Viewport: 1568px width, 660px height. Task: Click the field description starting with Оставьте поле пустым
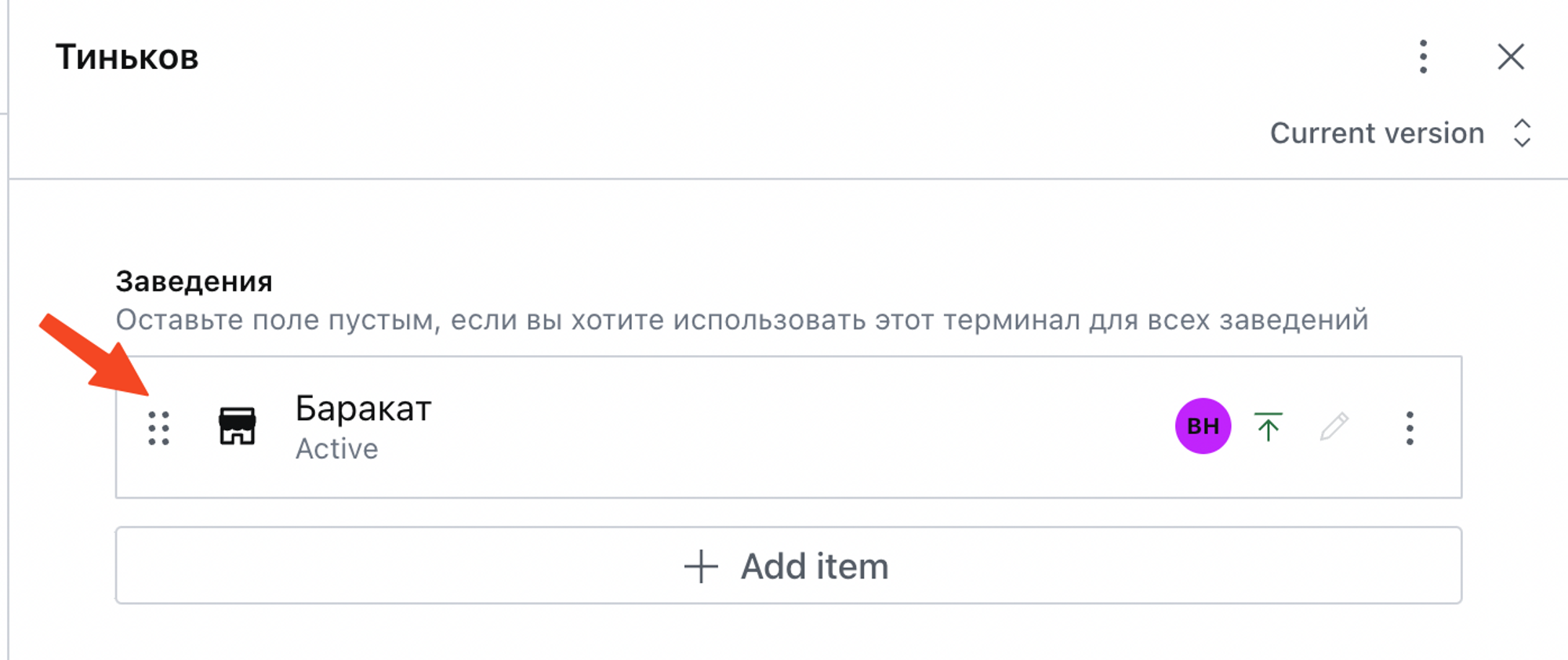742,320
